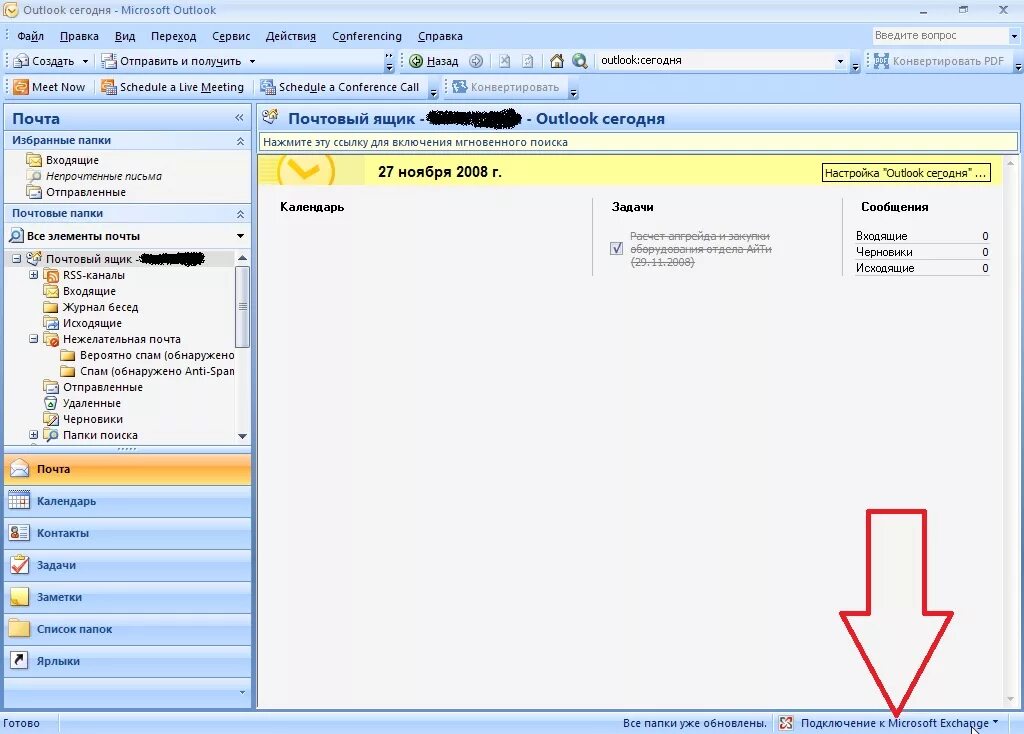Click the green Back arrow button
Screen dimensions: 1024x734
click(x=434, y=61)
